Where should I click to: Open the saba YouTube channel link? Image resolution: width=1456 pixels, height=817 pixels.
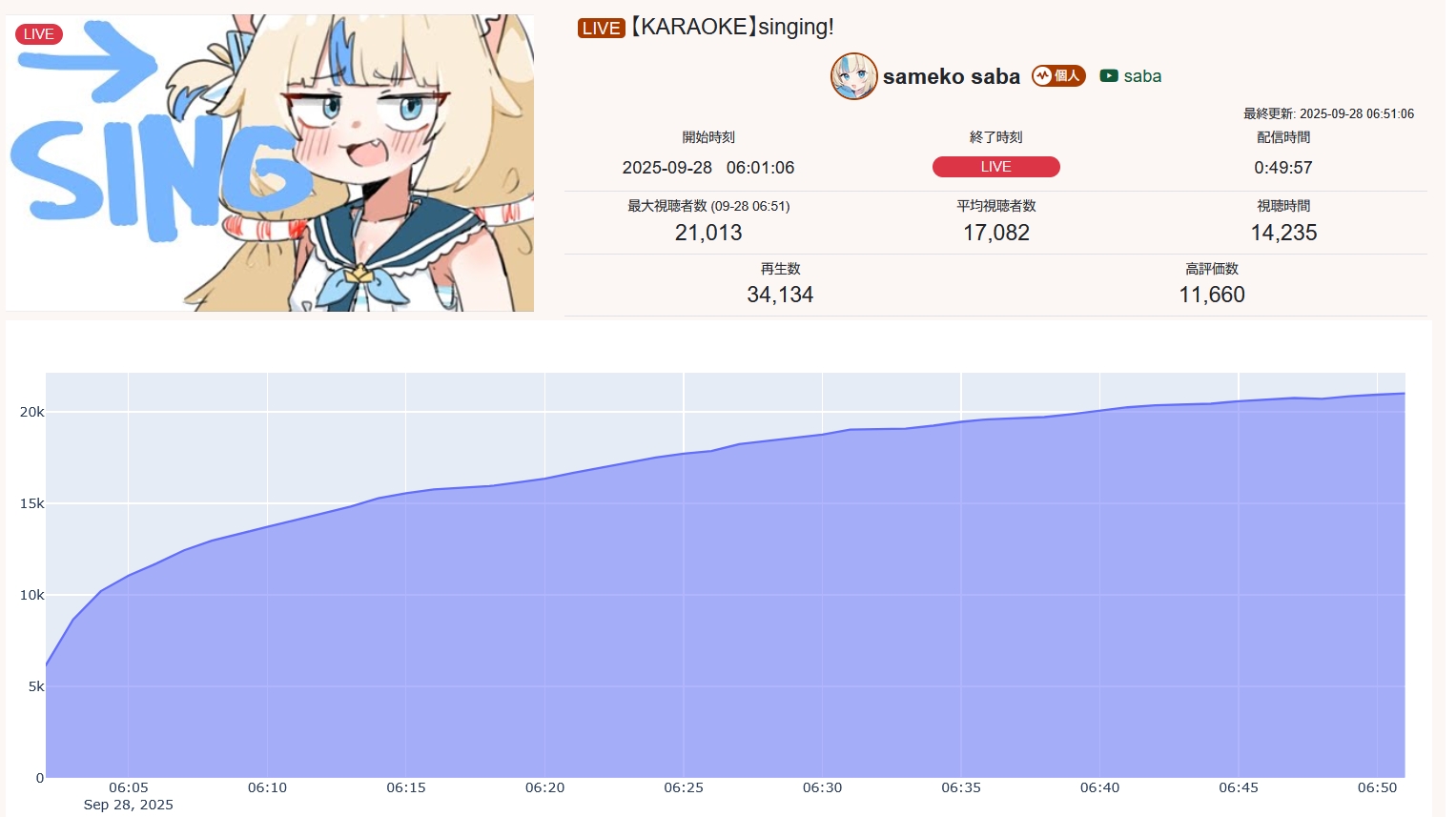tap(1142, 76)
